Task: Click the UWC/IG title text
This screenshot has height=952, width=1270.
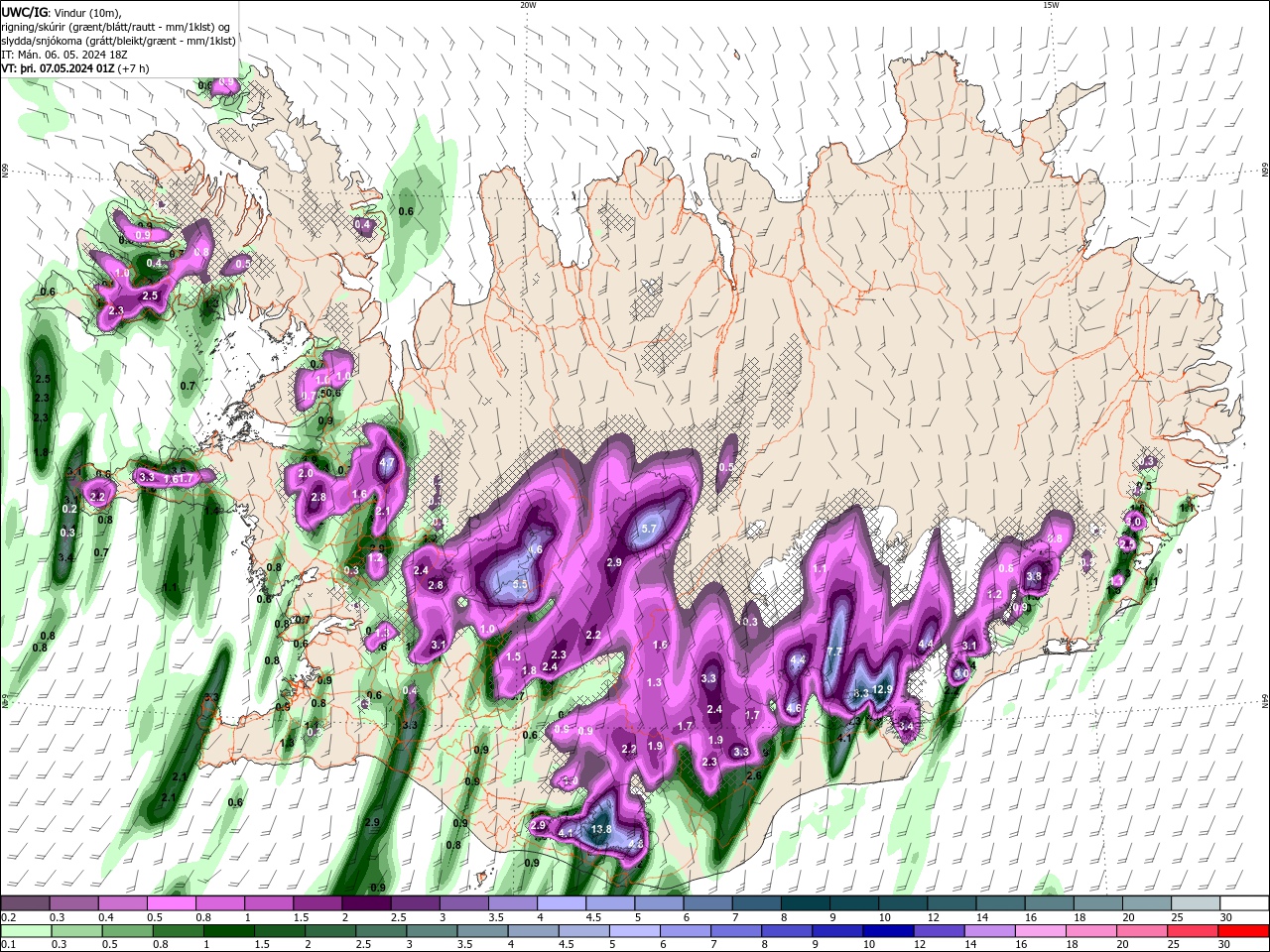Action: click(23, 12)
